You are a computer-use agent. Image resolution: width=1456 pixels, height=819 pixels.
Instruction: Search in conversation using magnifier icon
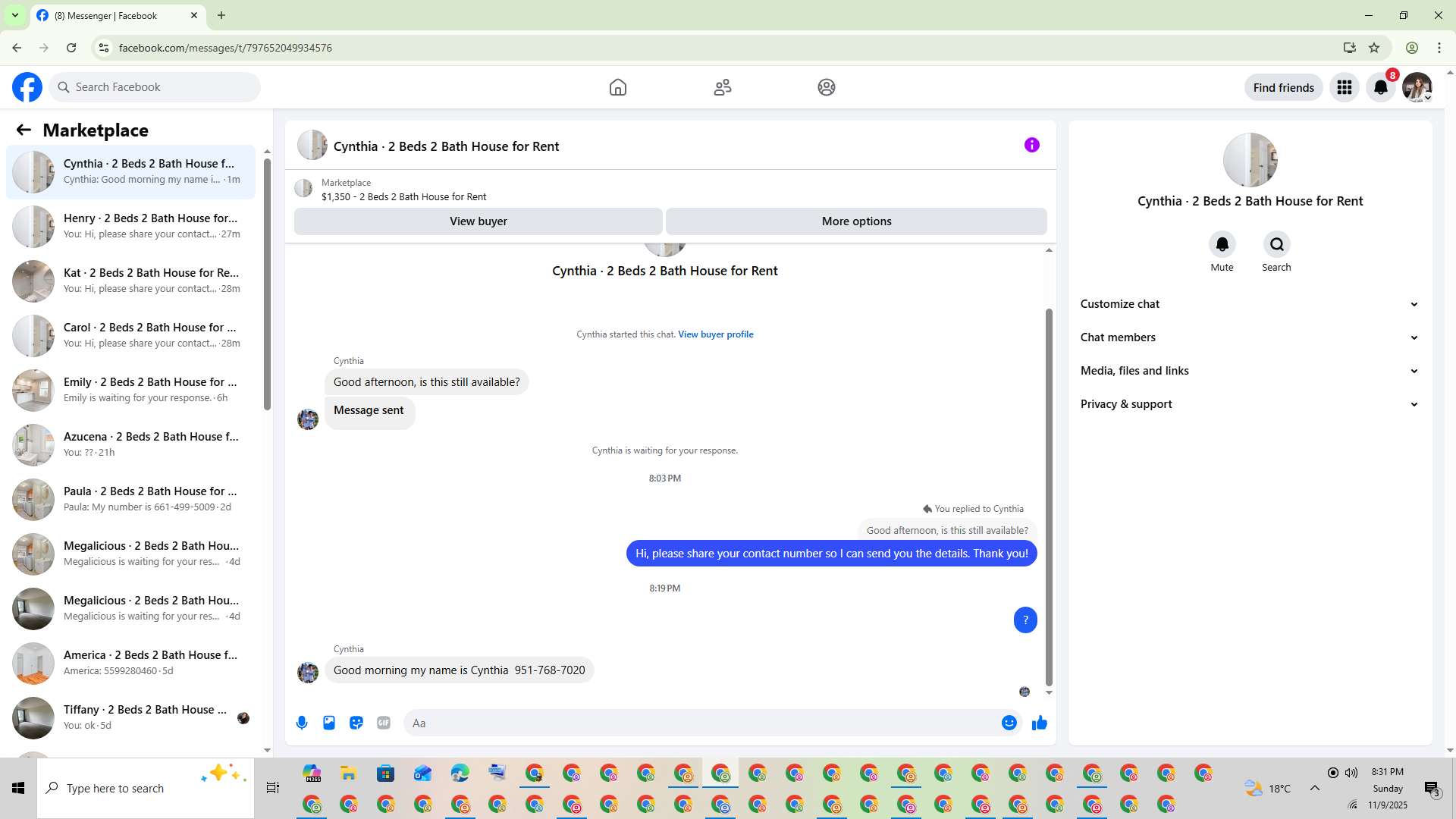[1277, 244]
